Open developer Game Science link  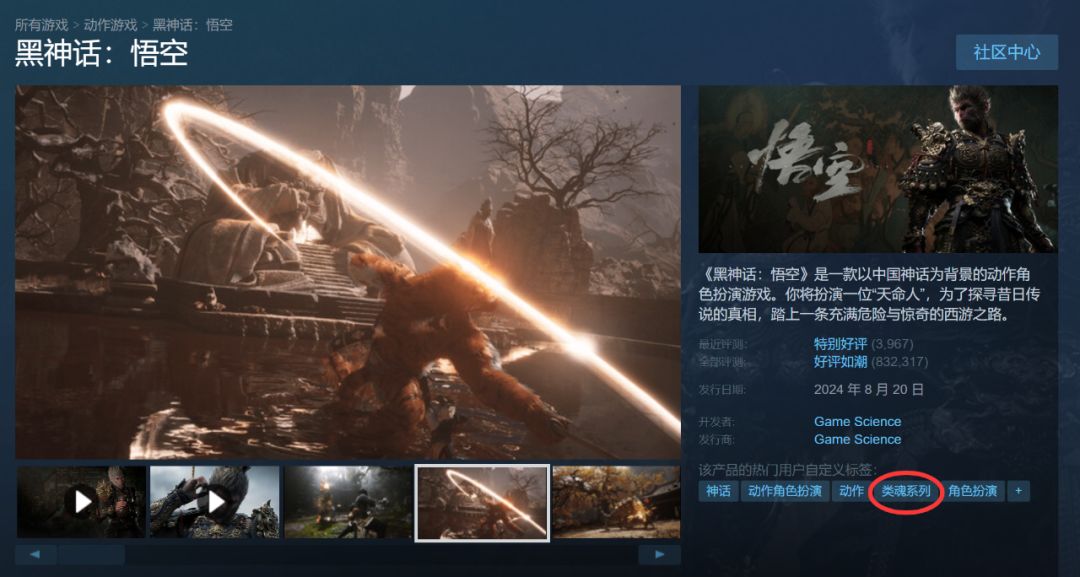point(858,421)
